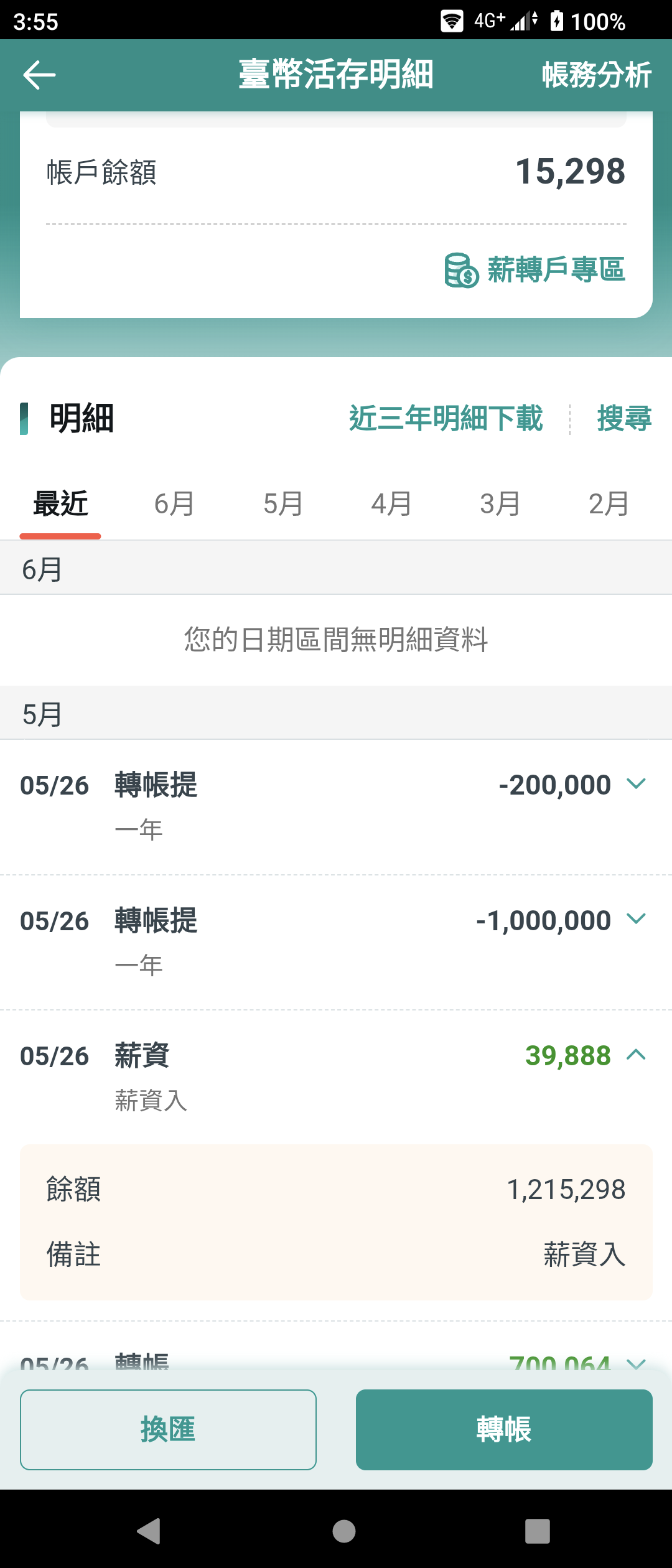Image resolution: width=672 pixels, height=1568 pixels.
Task: Open 帳務分析 in the header
Action: click(x=597, y=75)
